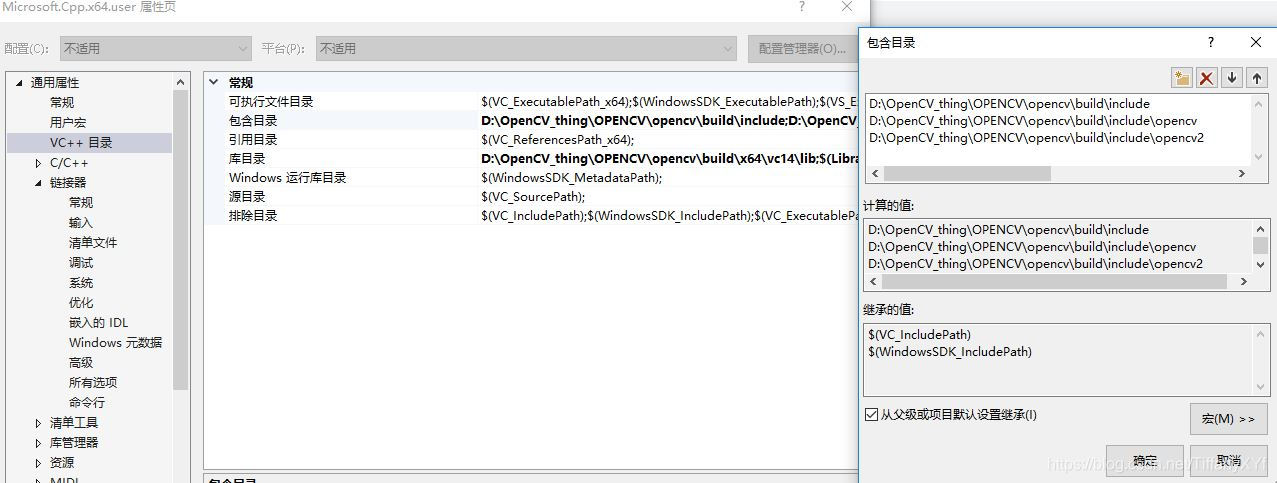
Task: Select build\include\opencv line in edit list
Action: pos(1032,121)
